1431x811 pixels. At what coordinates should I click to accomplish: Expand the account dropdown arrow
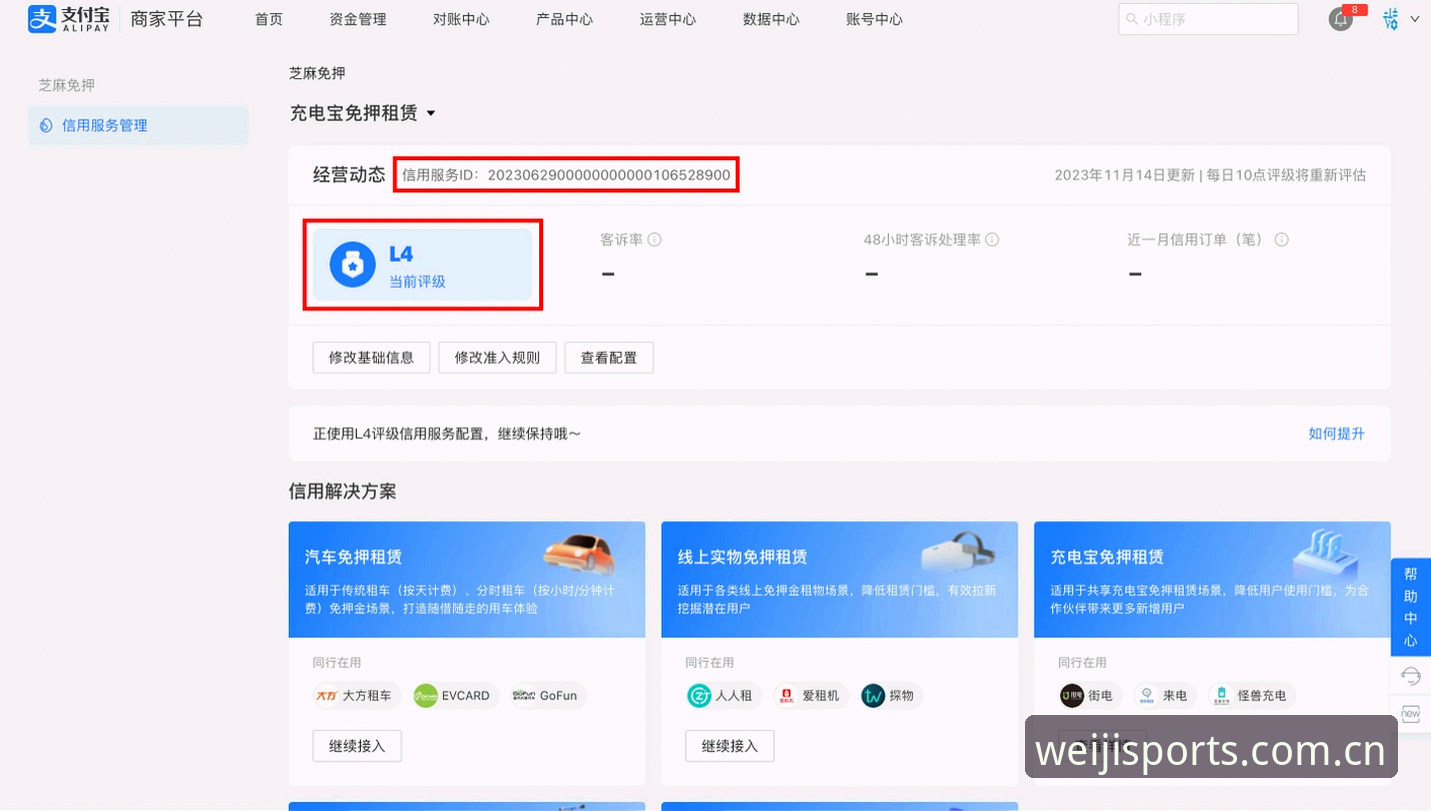[x=1414, y=19]
